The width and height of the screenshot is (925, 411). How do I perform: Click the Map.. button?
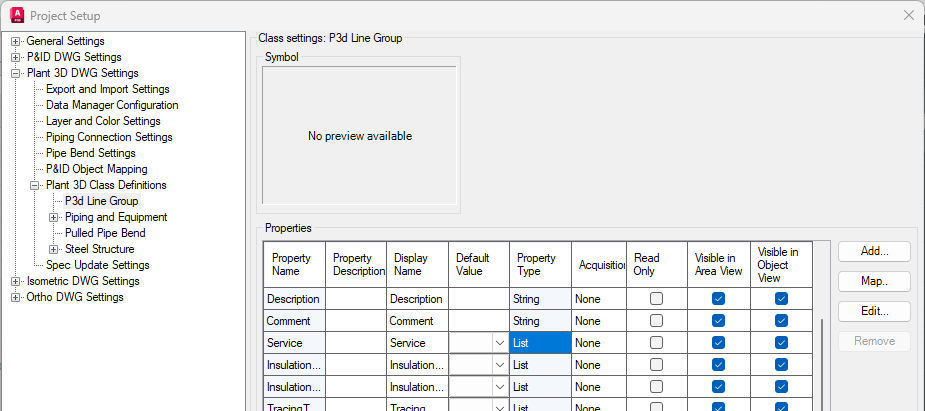(874, 281)
